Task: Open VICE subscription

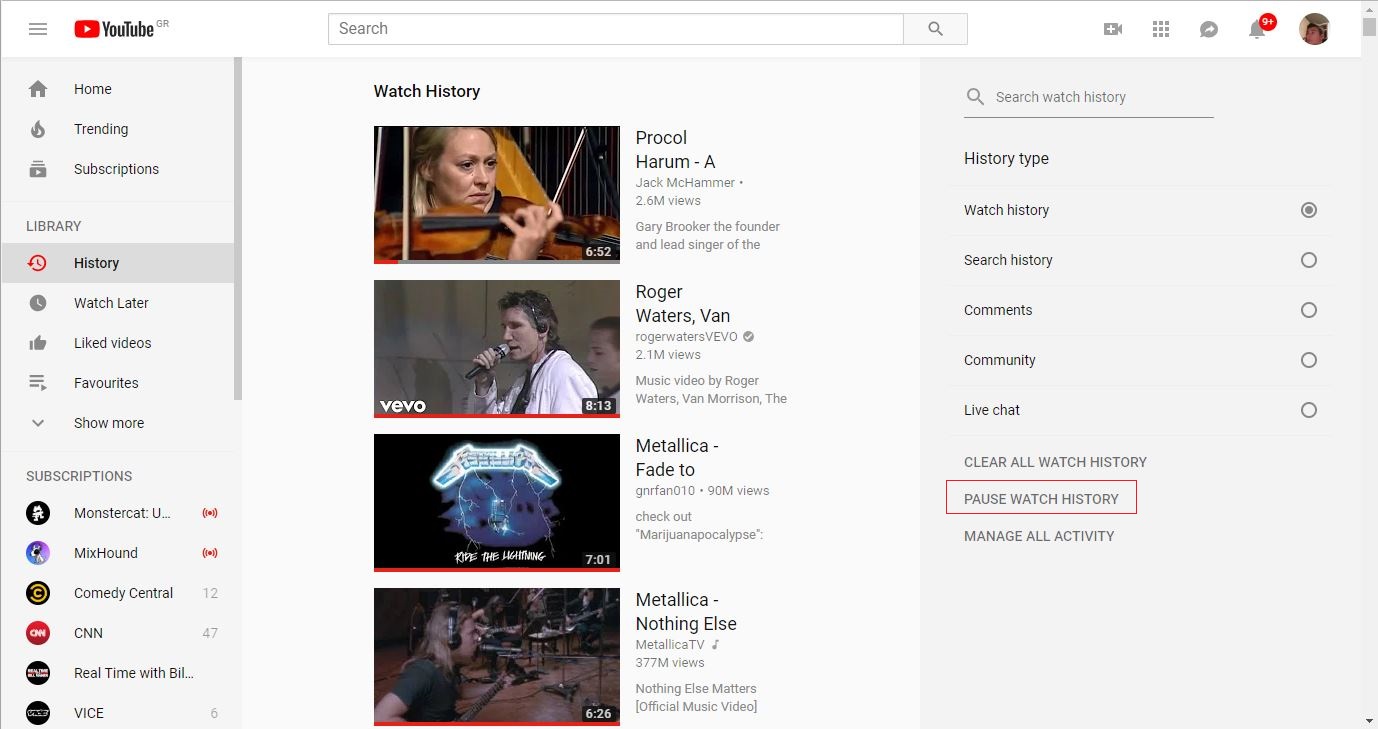Action: 117,713
